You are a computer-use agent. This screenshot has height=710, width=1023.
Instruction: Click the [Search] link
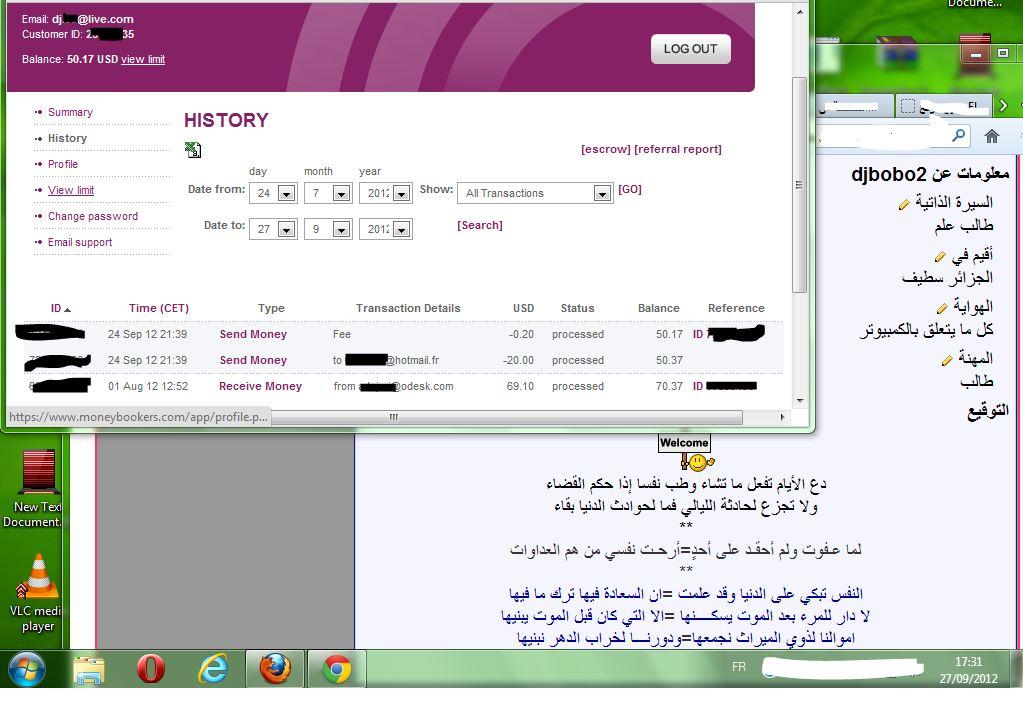480,225
